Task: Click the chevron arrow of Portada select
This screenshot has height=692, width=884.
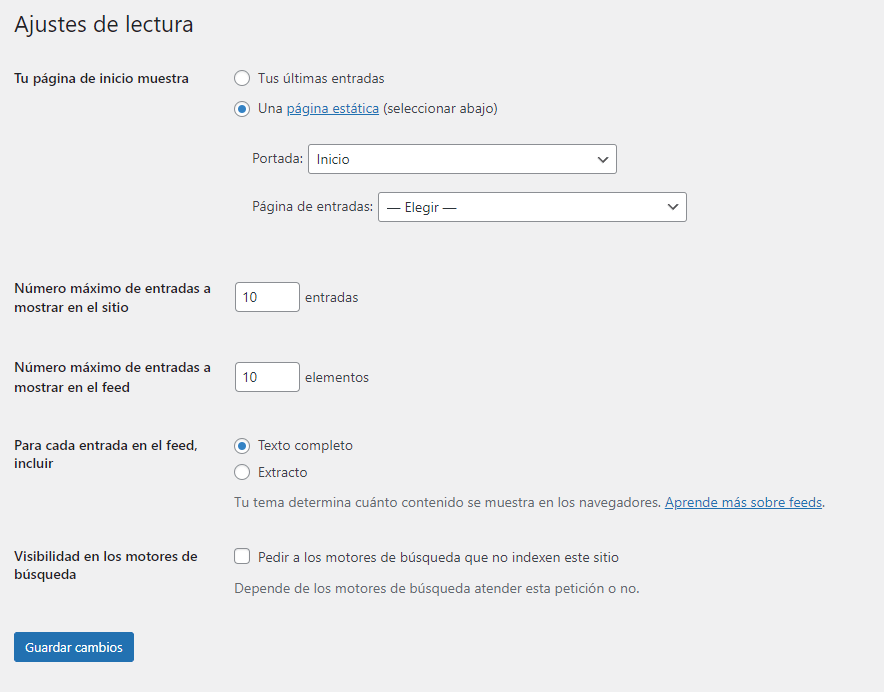Action: (x=603, y=160)
